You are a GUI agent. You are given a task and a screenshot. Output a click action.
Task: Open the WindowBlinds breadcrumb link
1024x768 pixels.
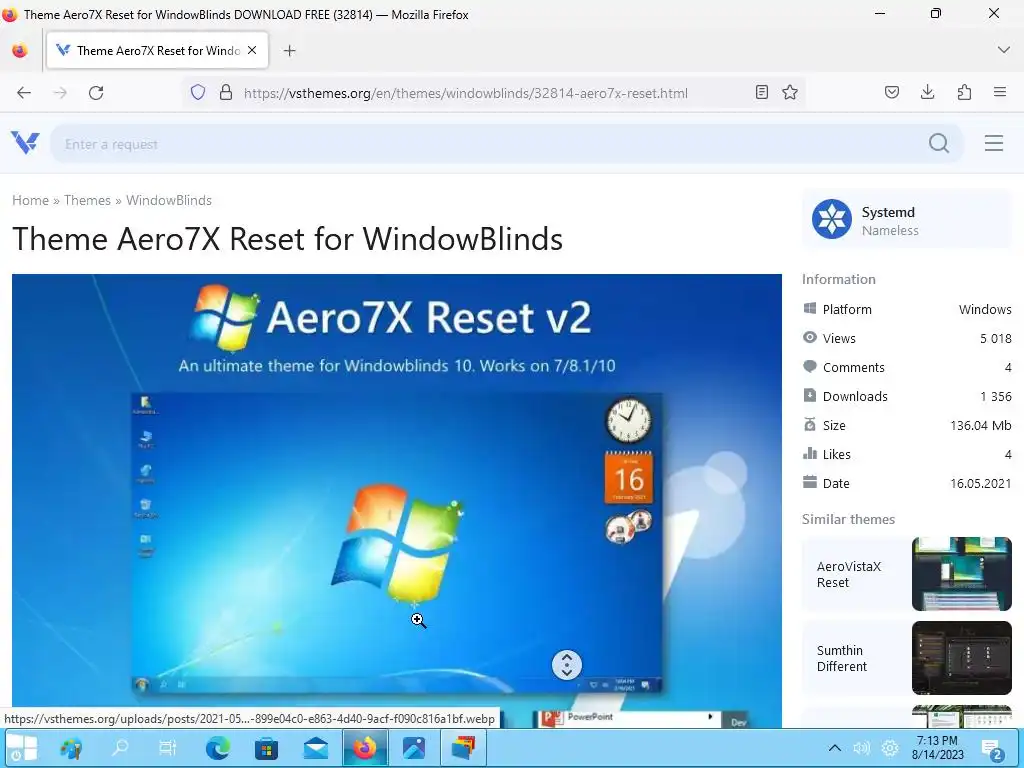168,200
